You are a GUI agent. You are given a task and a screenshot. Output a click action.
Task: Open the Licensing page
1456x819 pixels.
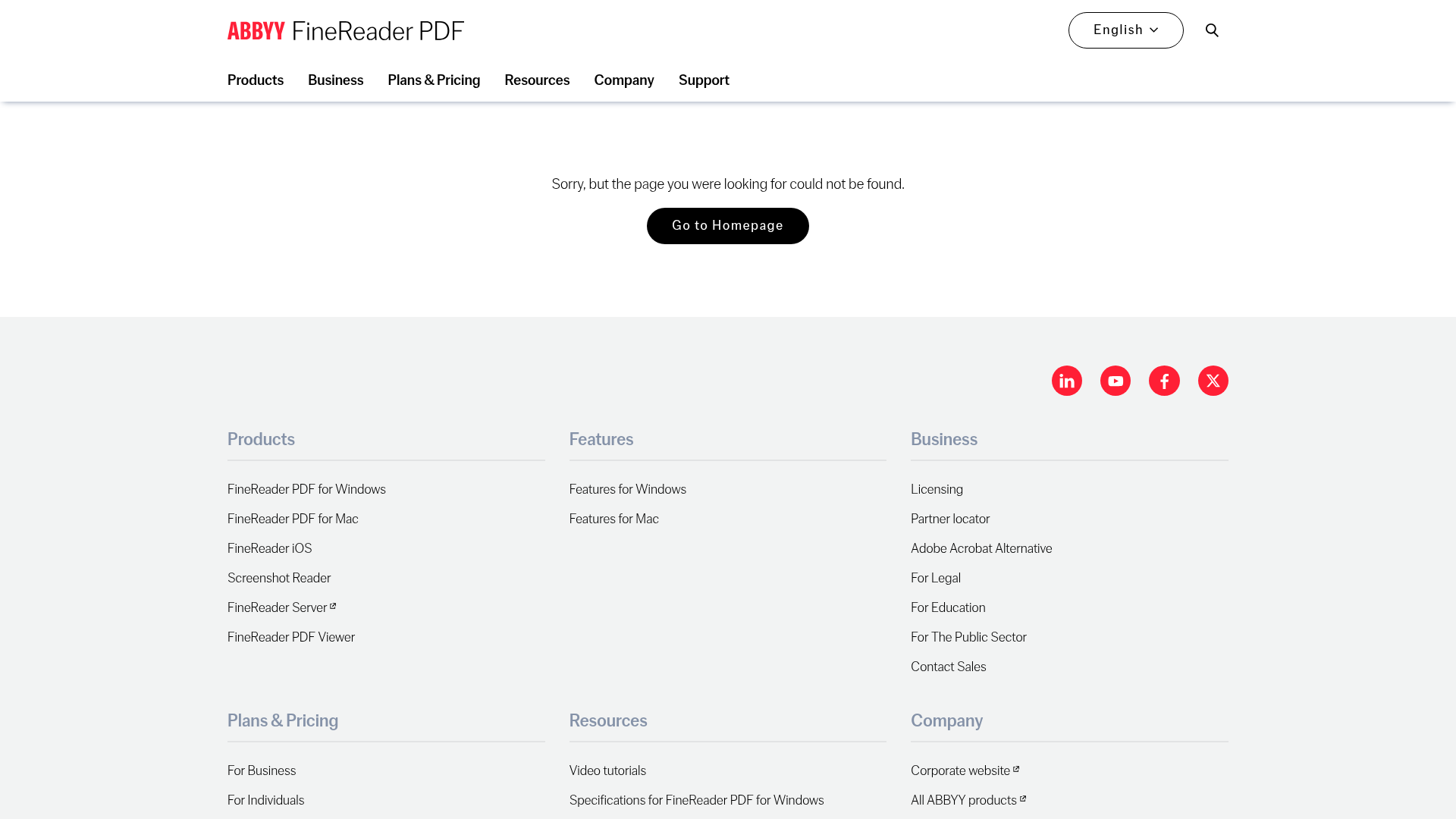click(x=937, y=489)
